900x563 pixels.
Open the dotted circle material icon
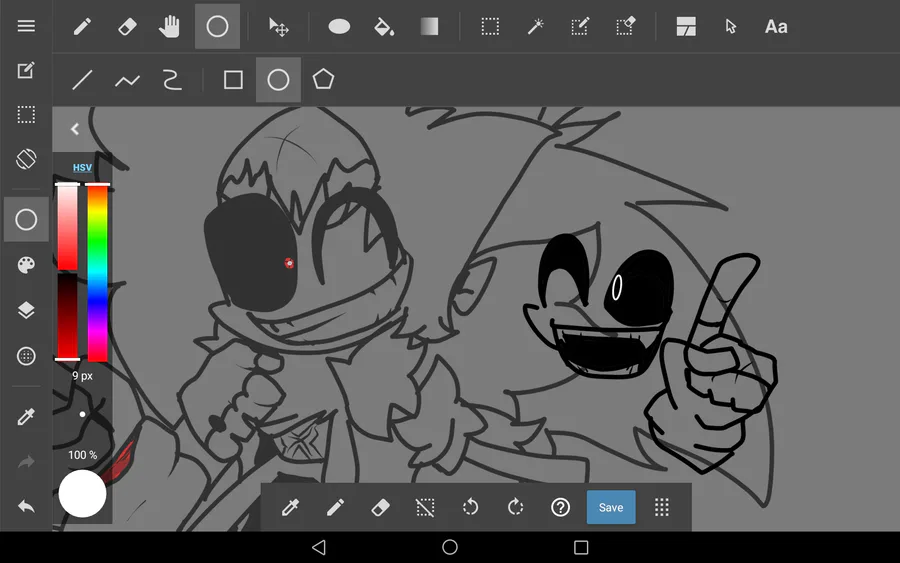26,356
